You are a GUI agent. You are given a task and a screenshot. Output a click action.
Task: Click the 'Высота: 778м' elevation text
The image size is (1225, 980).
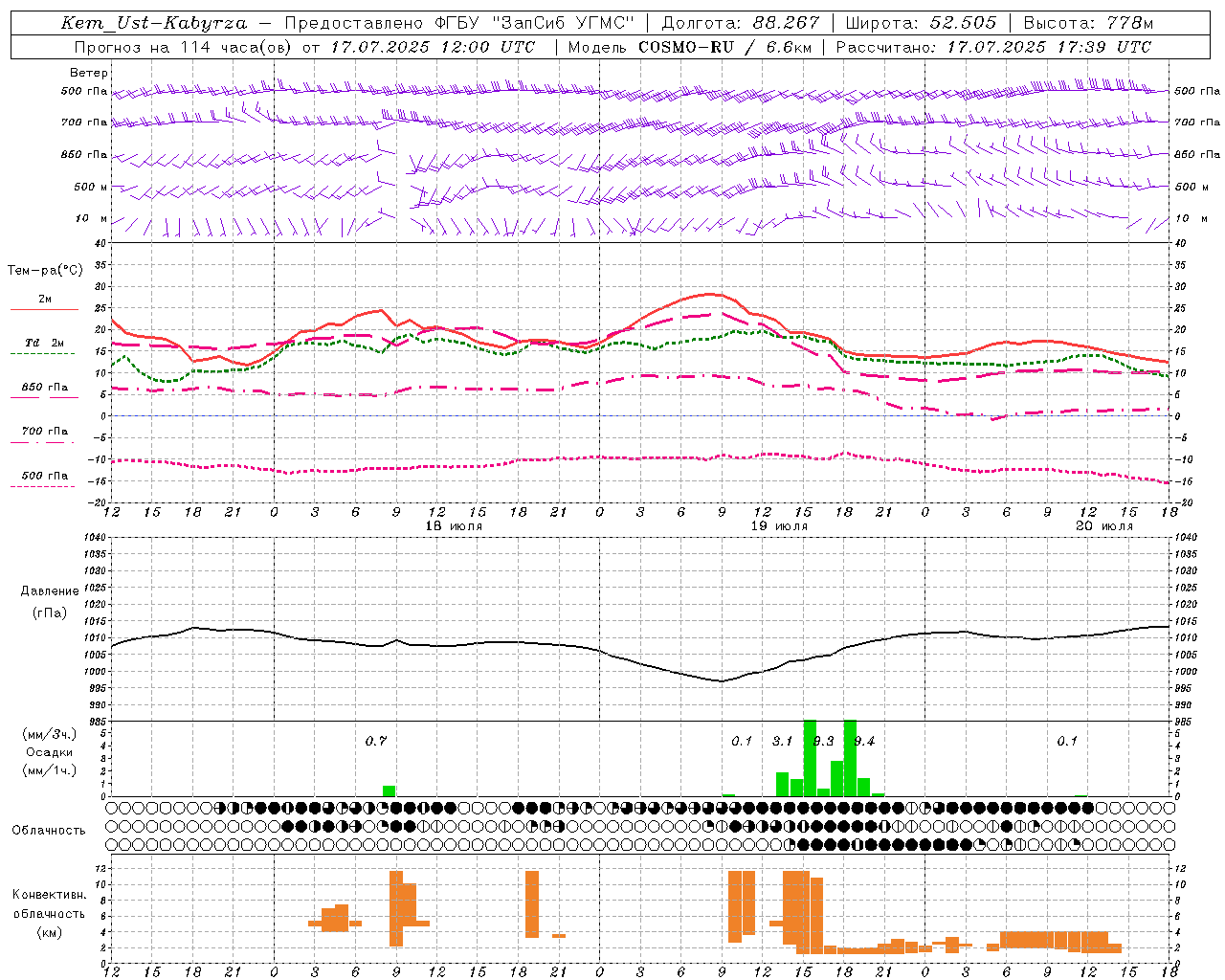(x=1088, y=23)
